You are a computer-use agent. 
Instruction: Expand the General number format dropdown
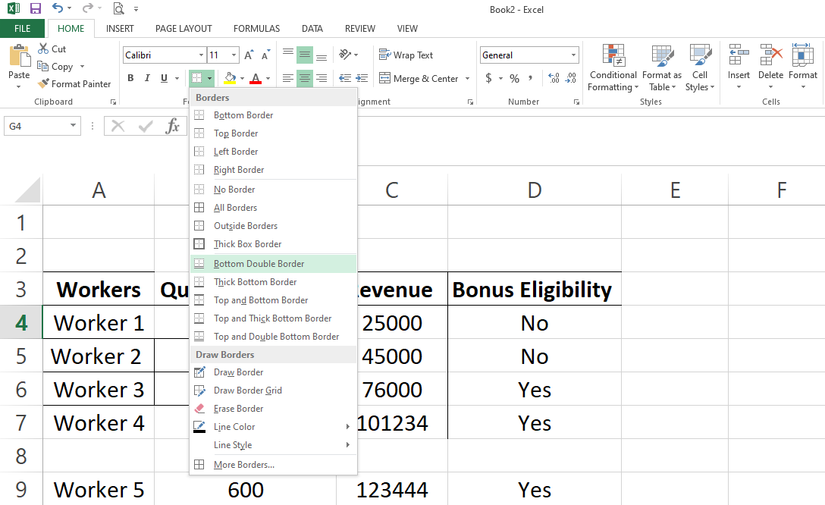point(574,55)
